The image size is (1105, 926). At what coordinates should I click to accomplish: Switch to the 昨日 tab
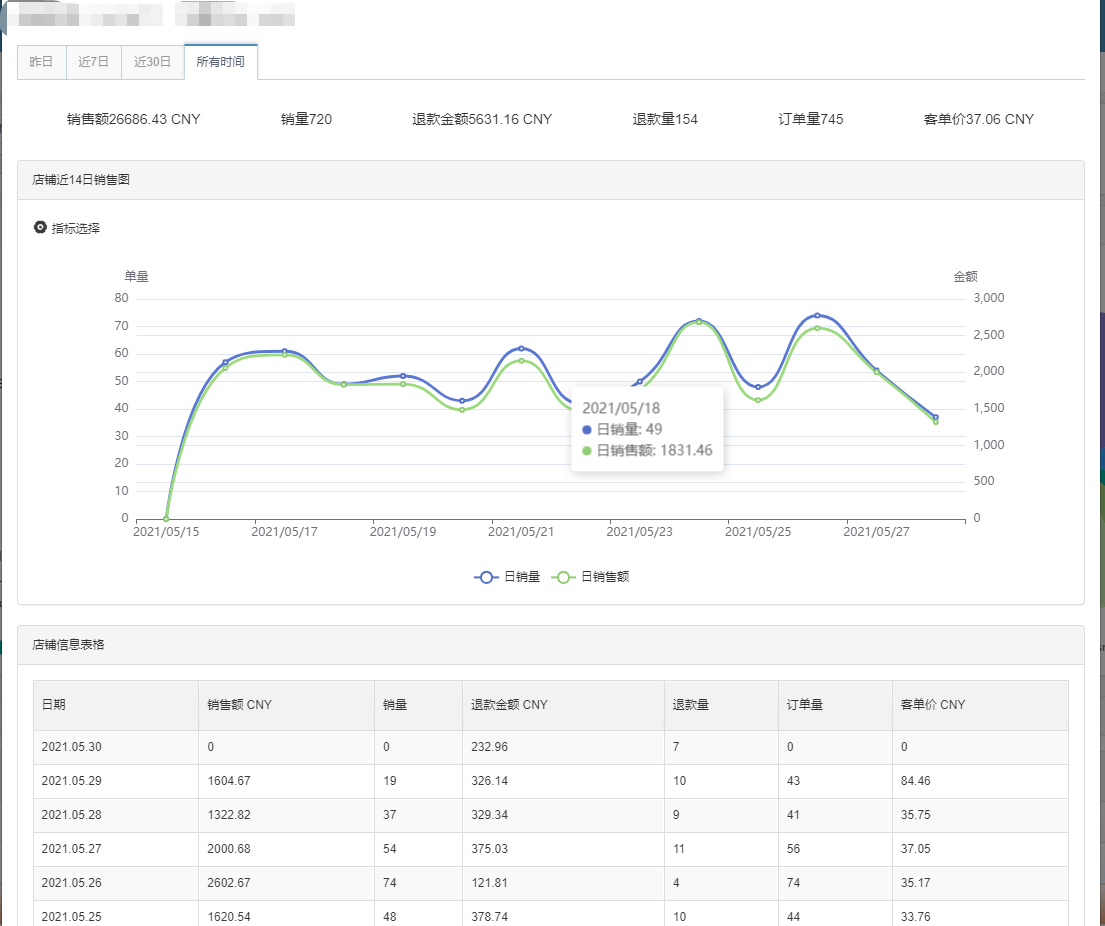(41, 62)
